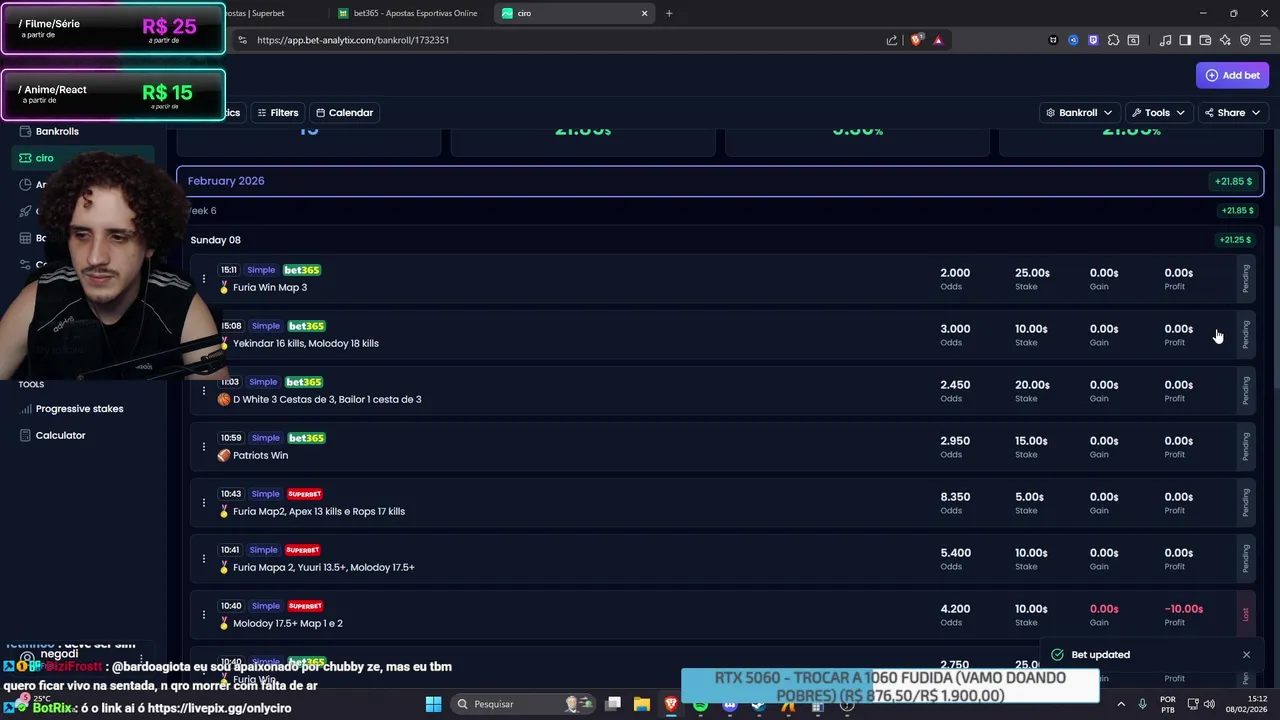This screenshot has height=720, width=1280.
Task: Open Brave Wallet icon
Action: pos(1205,40)
